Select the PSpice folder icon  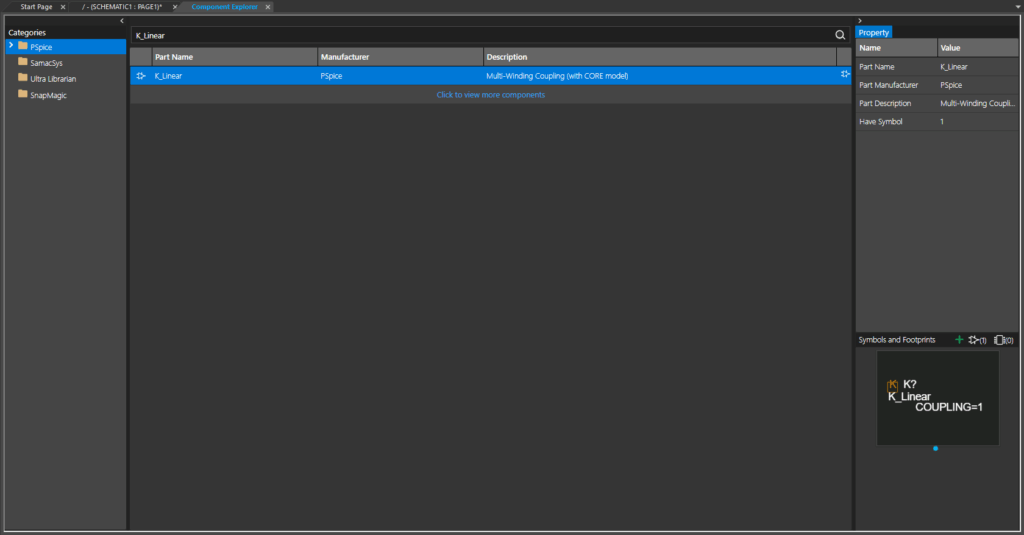[23, 46]
